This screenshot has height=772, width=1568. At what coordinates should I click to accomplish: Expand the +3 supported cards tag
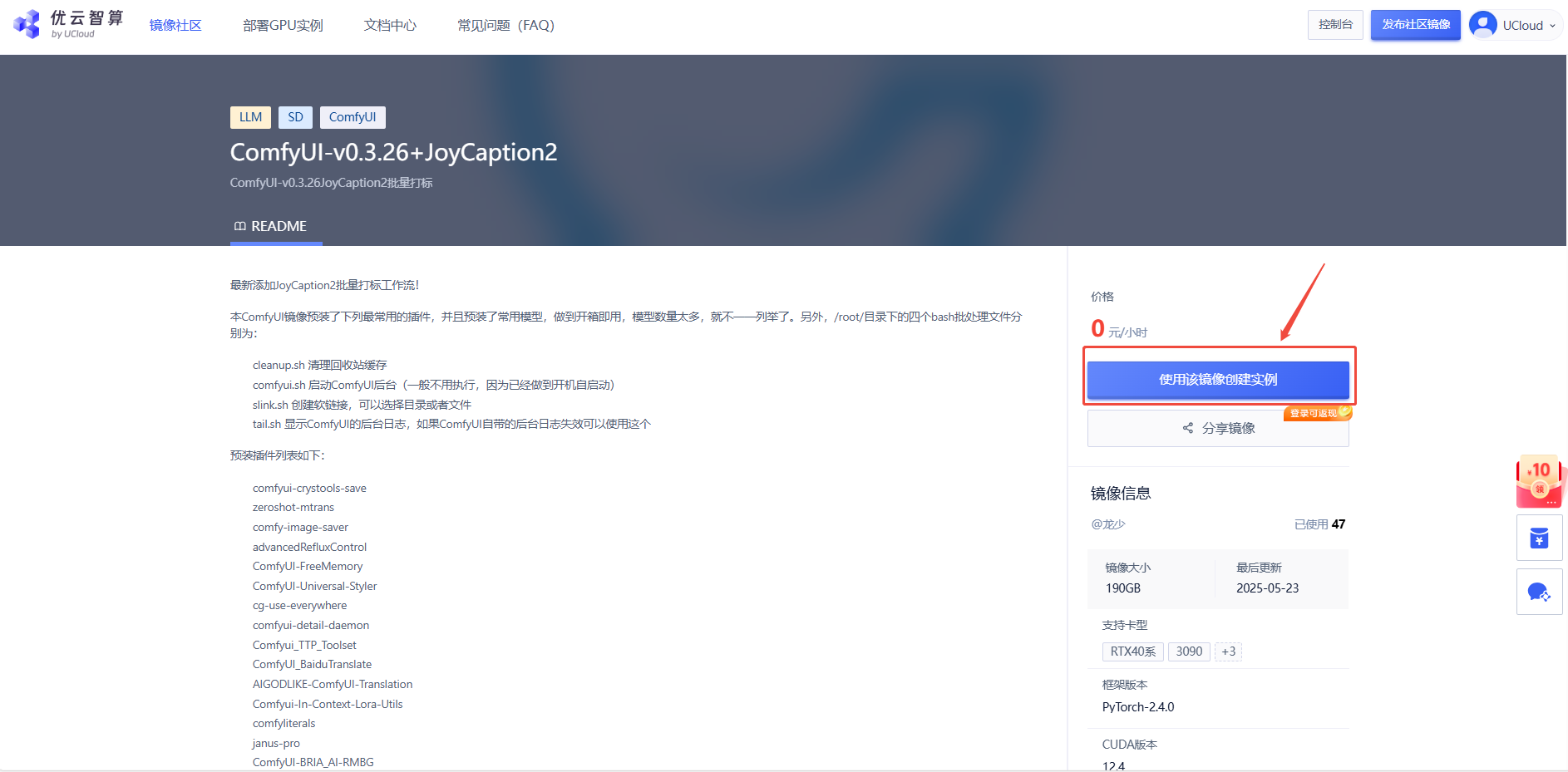[x=1228, y=652]
